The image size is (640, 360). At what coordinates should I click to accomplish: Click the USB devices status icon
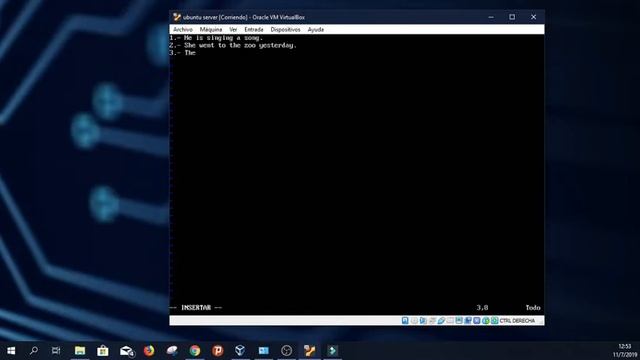coord(441,321)
